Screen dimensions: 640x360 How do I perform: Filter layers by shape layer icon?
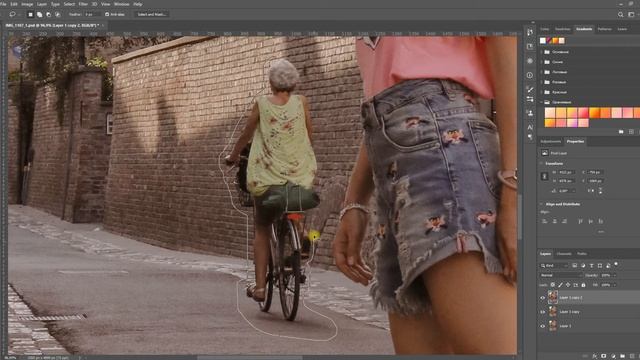[x=600, y=266]
